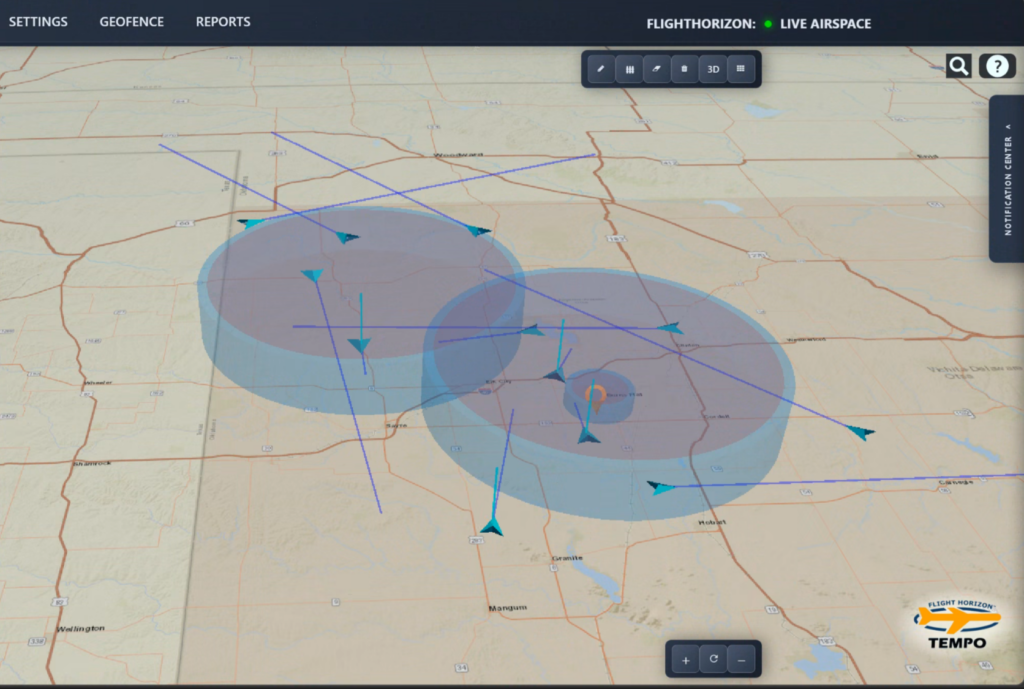The width and height of the screenshot is (1024, 689).
Task: Open the Geofence menu
Action: pos(131,22)
